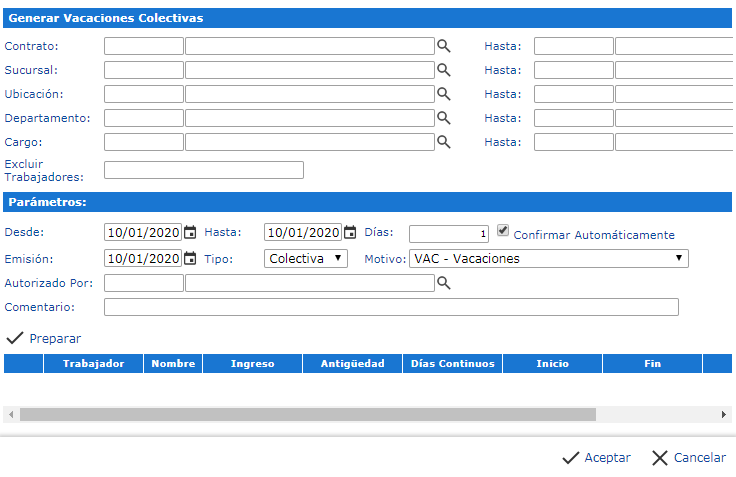Image resolution: width=736 pixels, height=477 pixels.
Task: Click the Autorizado Por search magnifier
Action: click(x=444, y=284)
